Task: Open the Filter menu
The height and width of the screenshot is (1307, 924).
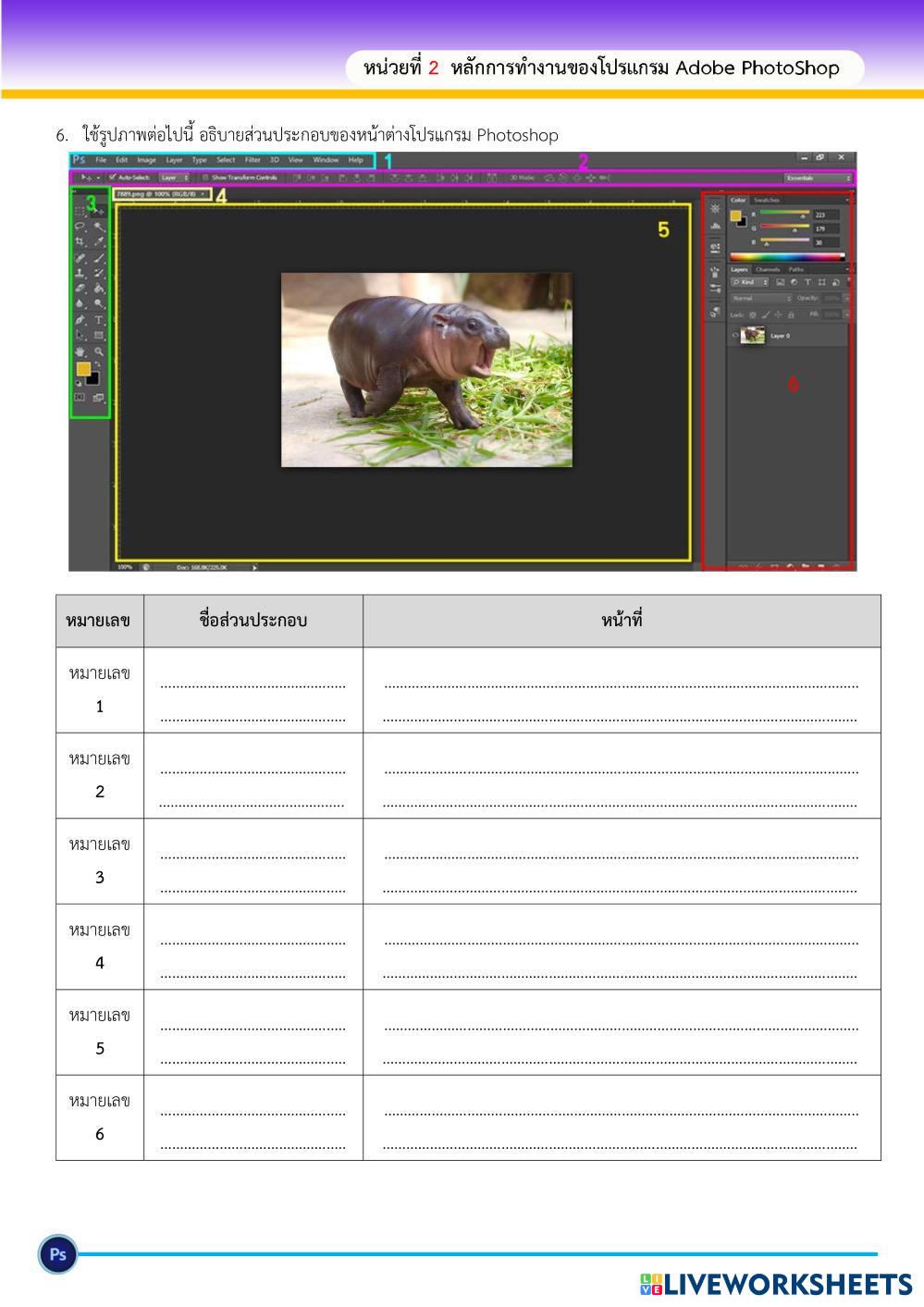Action: click(253, 160)
